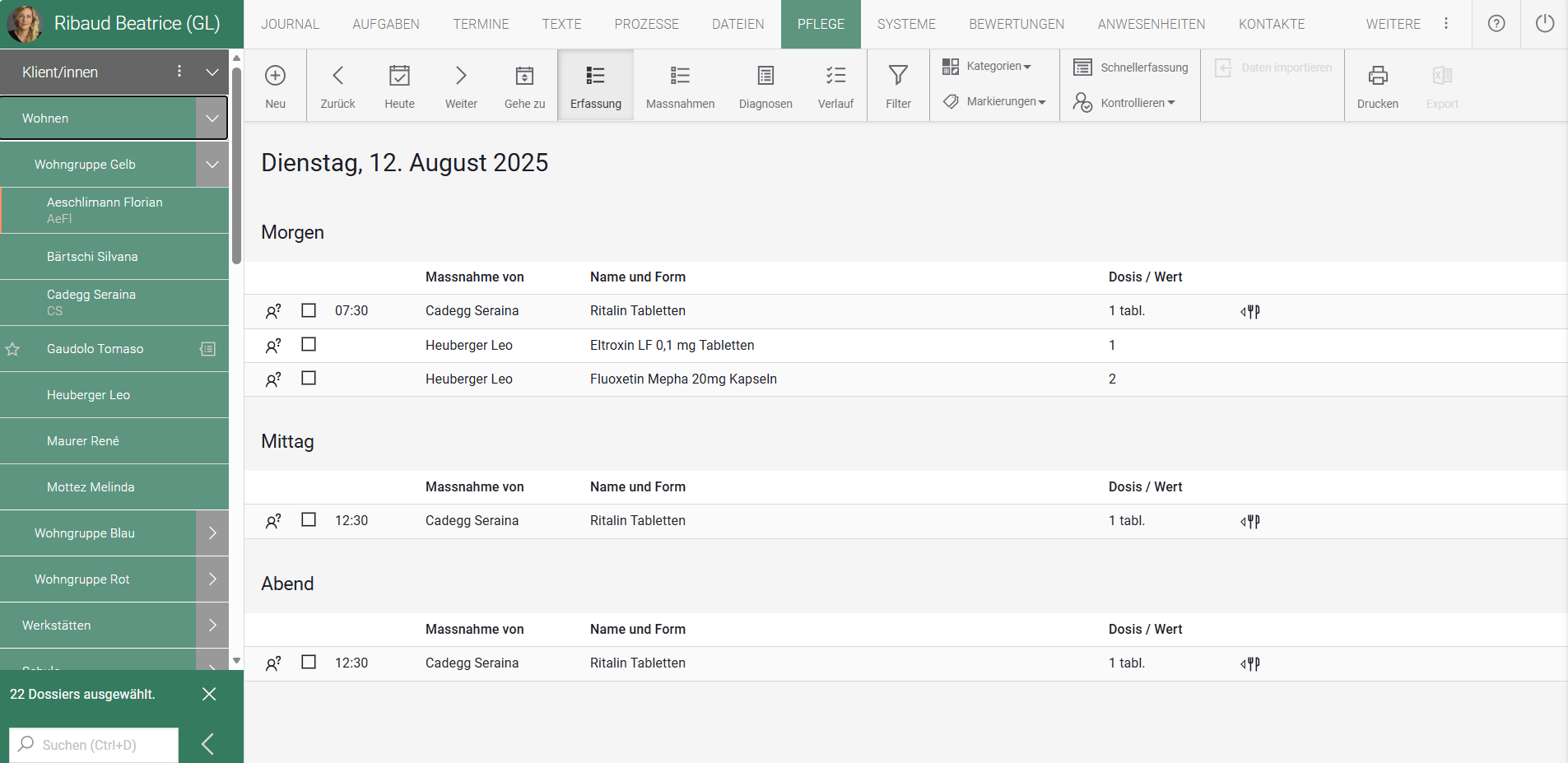Open the Kategorien dropdown
The width and height of the screenshot is (1568, 763).
click(x=987, y=66)
